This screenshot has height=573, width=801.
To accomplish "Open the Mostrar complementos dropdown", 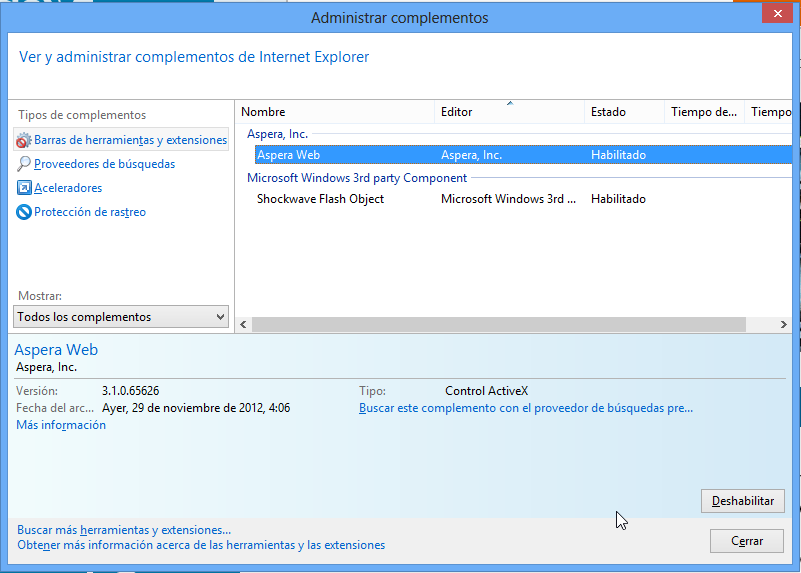I will click(122, 317).
